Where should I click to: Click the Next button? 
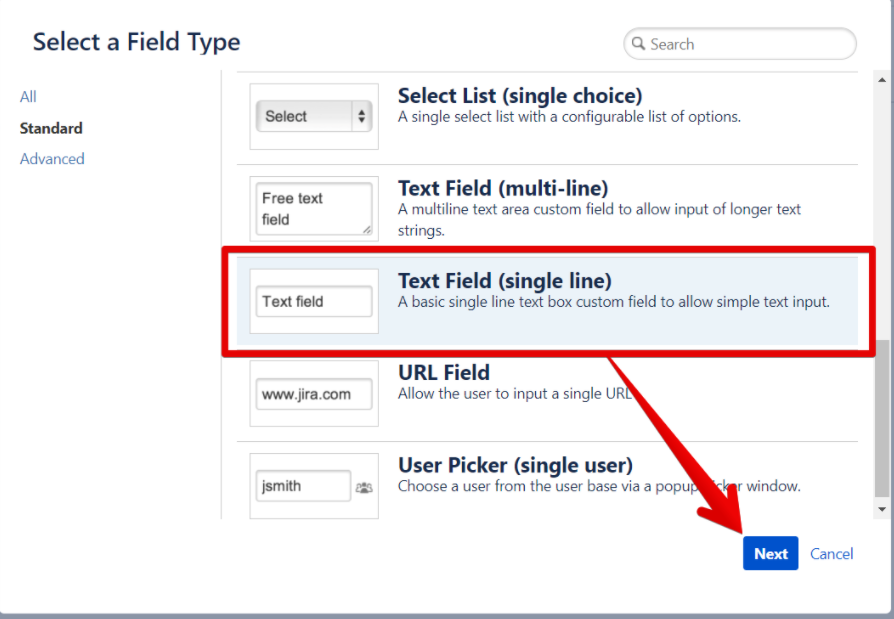coord(770,553)
